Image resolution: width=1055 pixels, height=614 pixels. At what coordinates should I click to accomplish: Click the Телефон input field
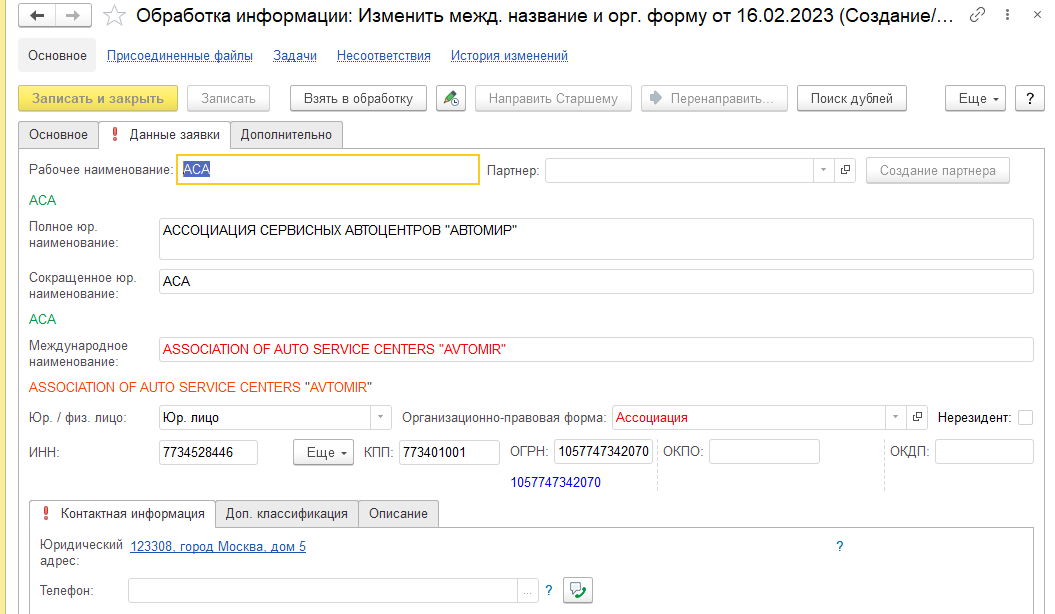pos(323,591)
